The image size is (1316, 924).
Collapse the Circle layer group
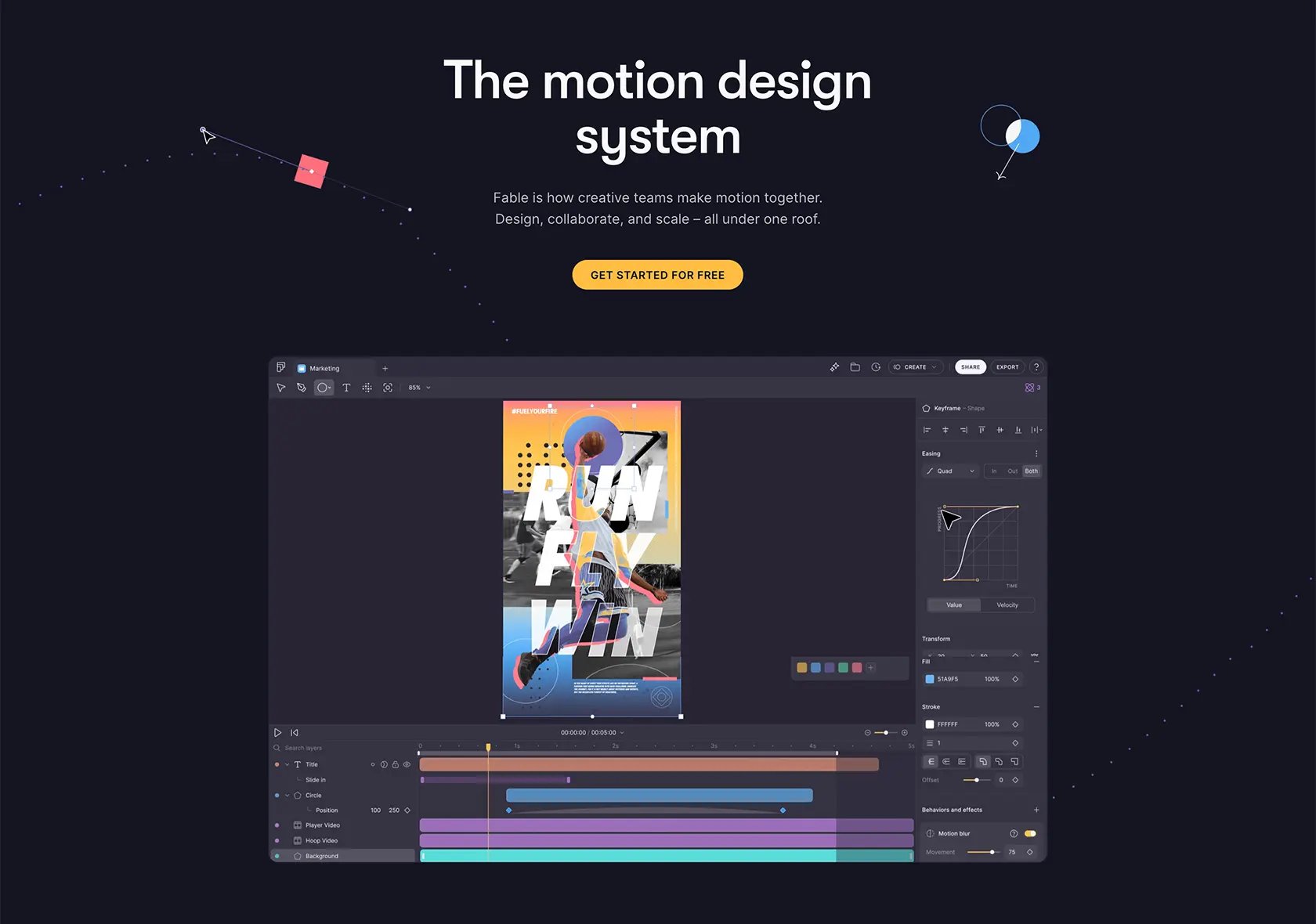(x=287, y=796)
